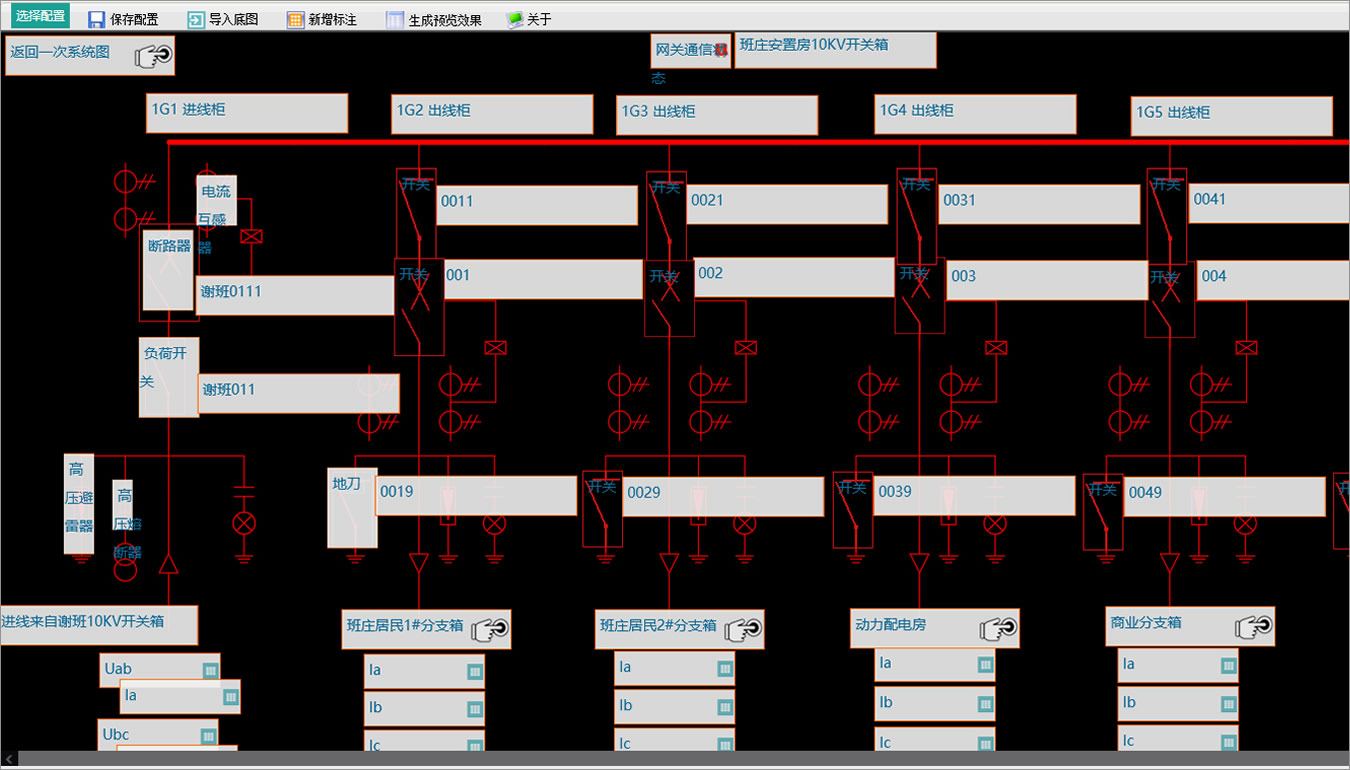Viewport: 1350px width, 770px height.
Task: Click the 谢班0111 annotation box
Action: (296, 295)
